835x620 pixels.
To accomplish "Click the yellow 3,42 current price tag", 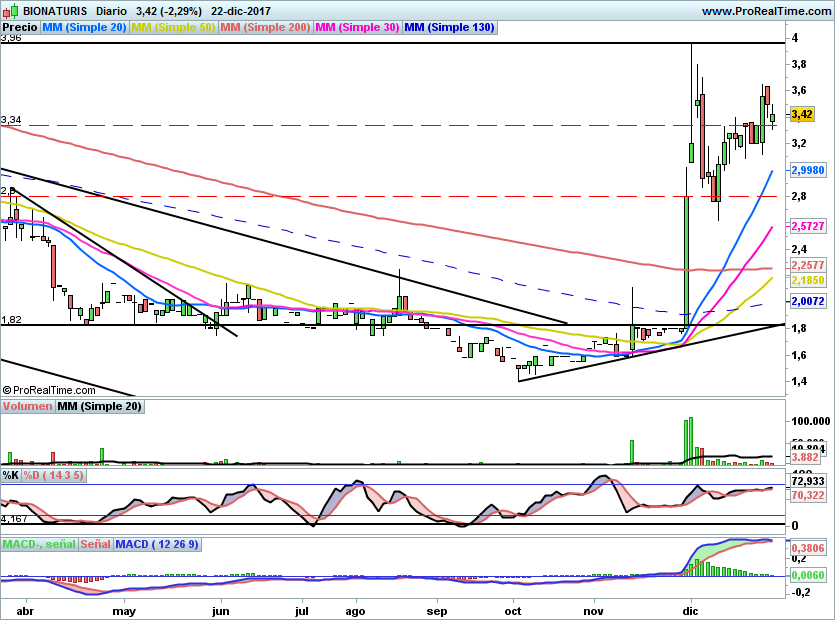I will pyautogui.click(x=801, y=115).
